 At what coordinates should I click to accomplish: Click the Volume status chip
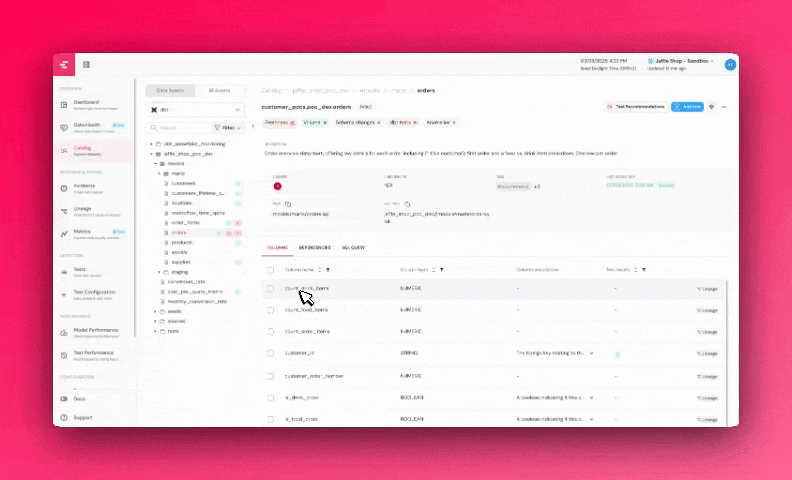pos(315,122)
